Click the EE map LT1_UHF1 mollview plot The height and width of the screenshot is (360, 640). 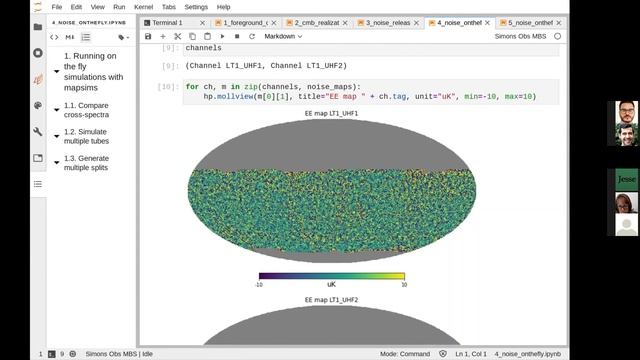pos(331,191)
